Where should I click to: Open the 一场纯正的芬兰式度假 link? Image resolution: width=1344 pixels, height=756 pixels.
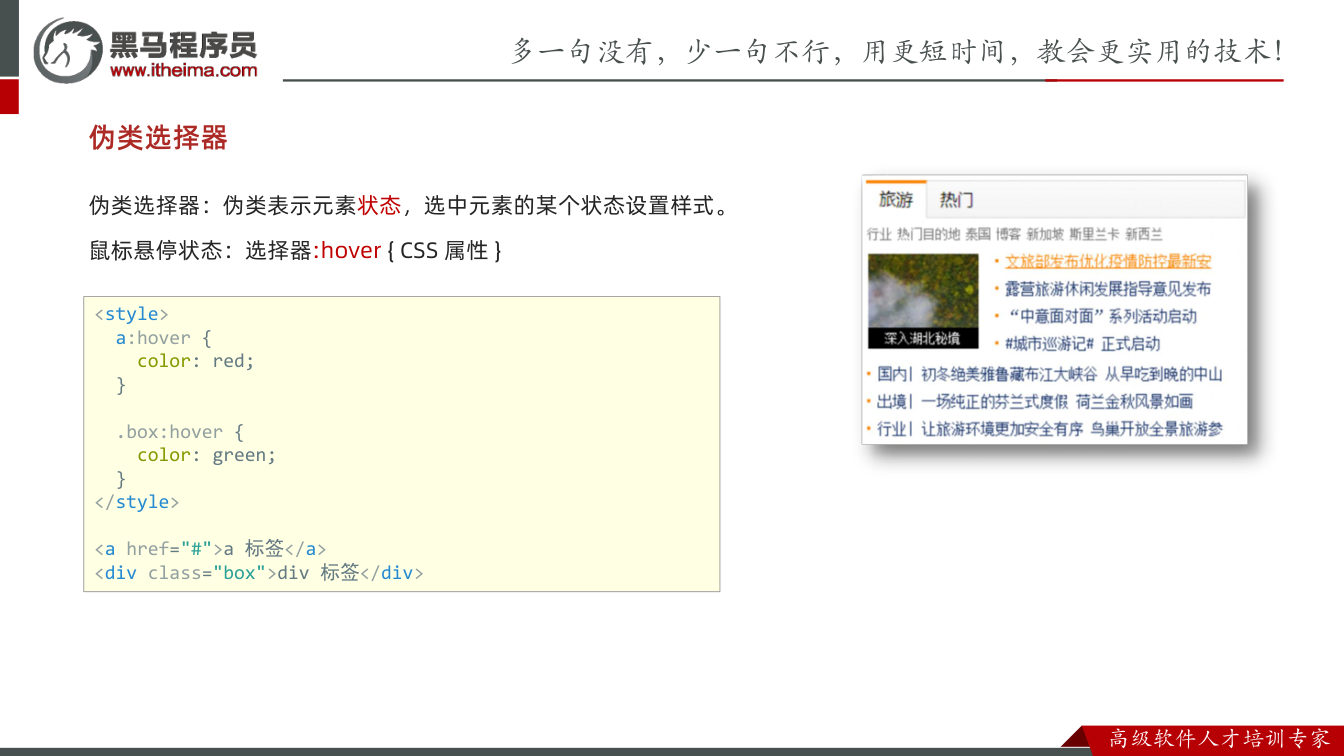click(x=995, y=401)
